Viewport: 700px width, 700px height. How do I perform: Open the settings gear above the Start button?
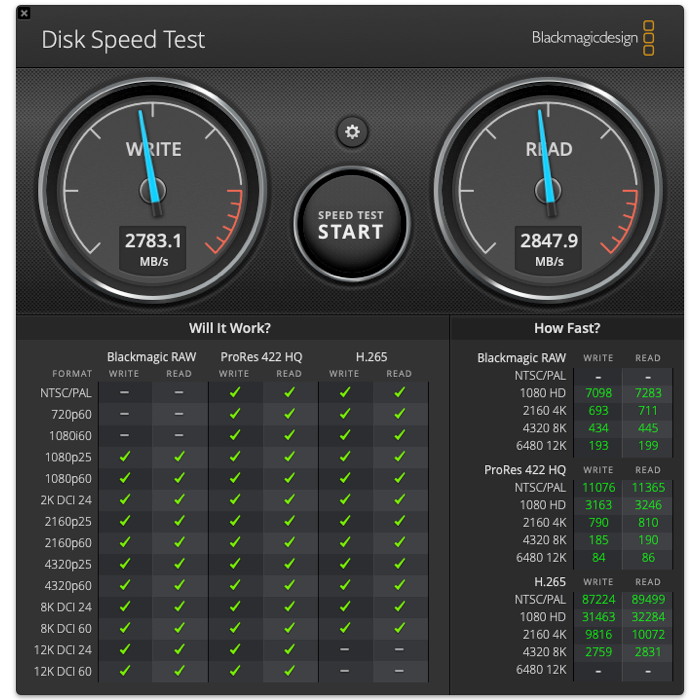[351, 132]
